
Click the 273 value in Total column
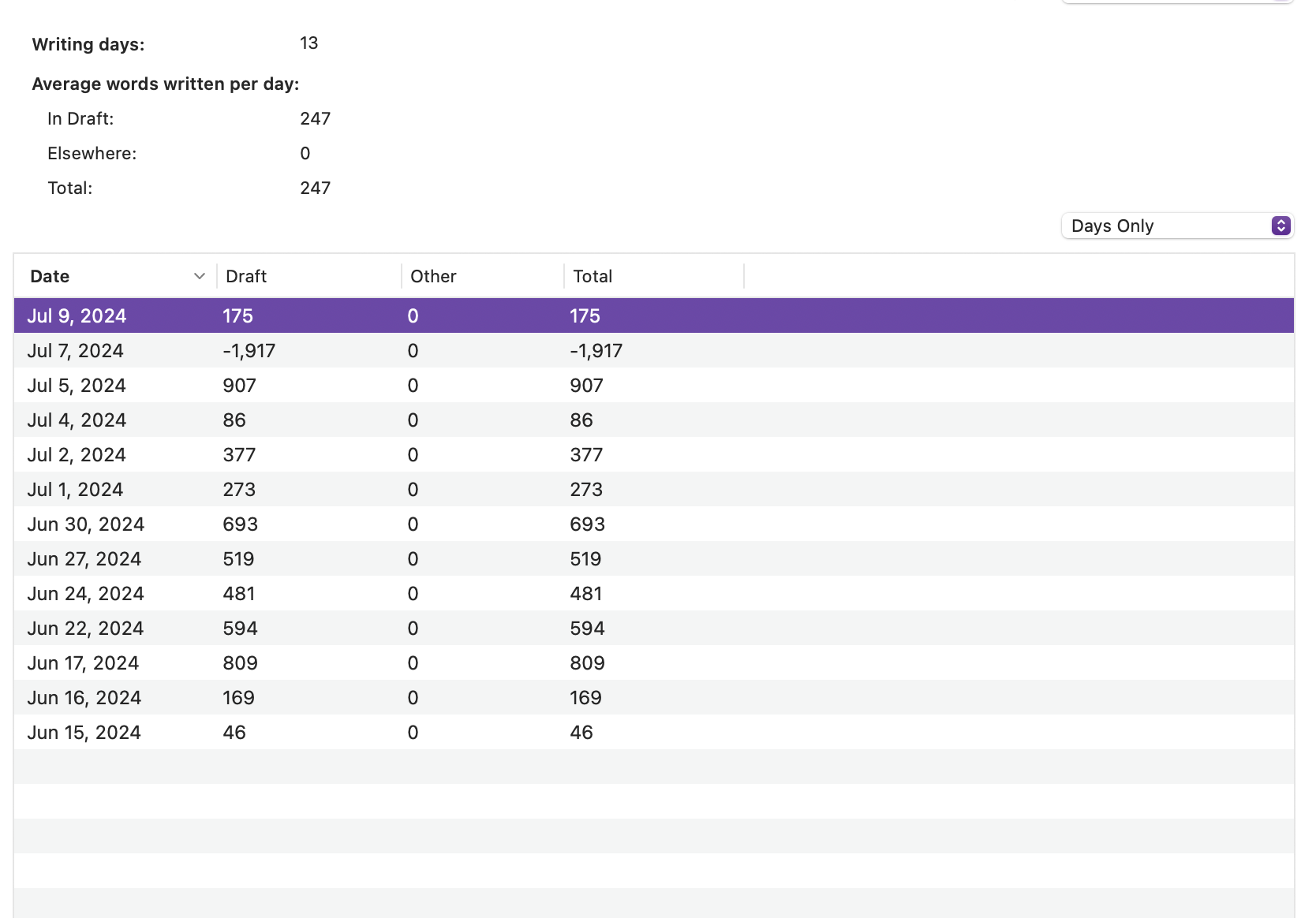[586, 490]
